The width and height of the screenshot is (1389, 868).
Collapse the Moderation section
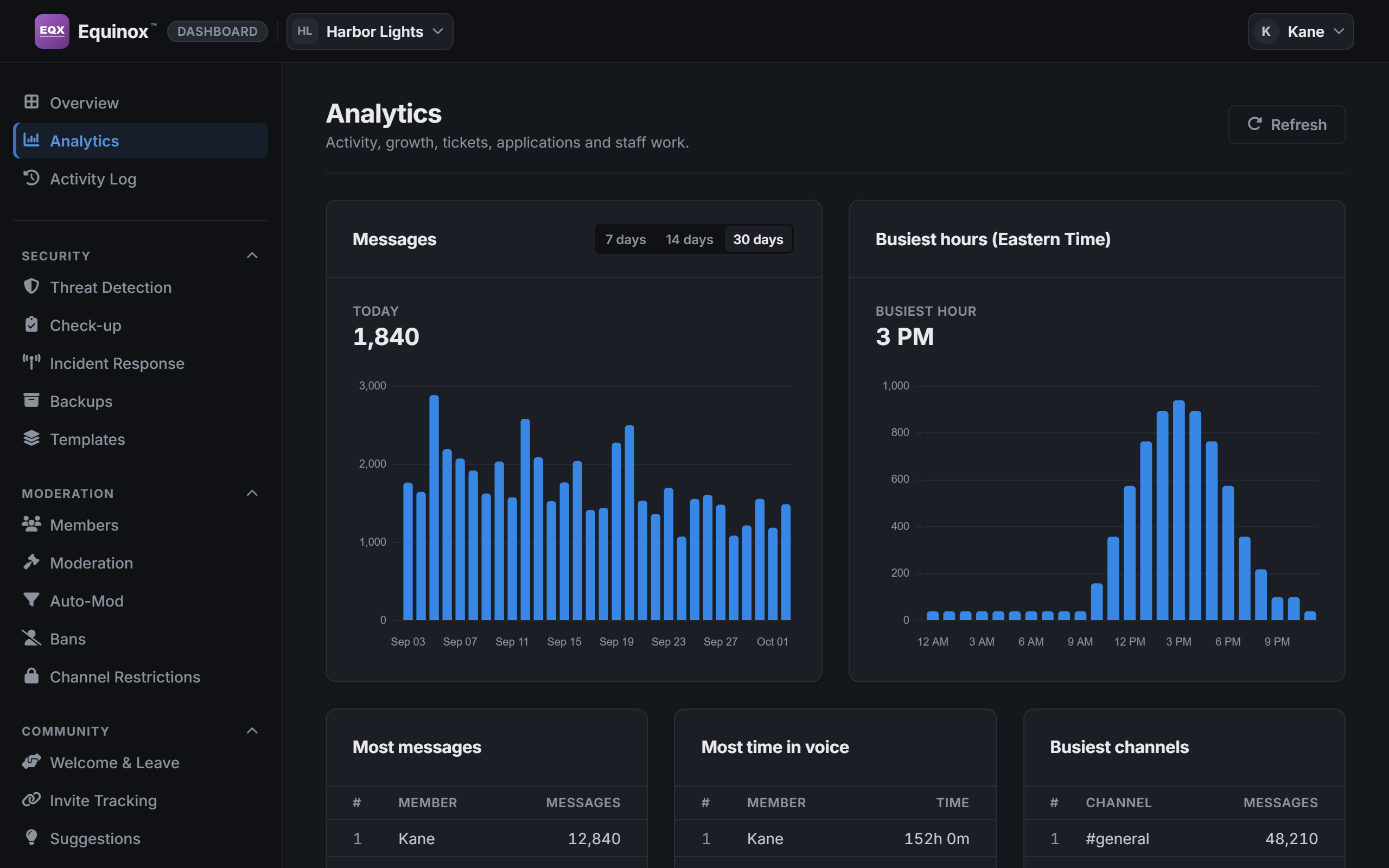[252, 493]
